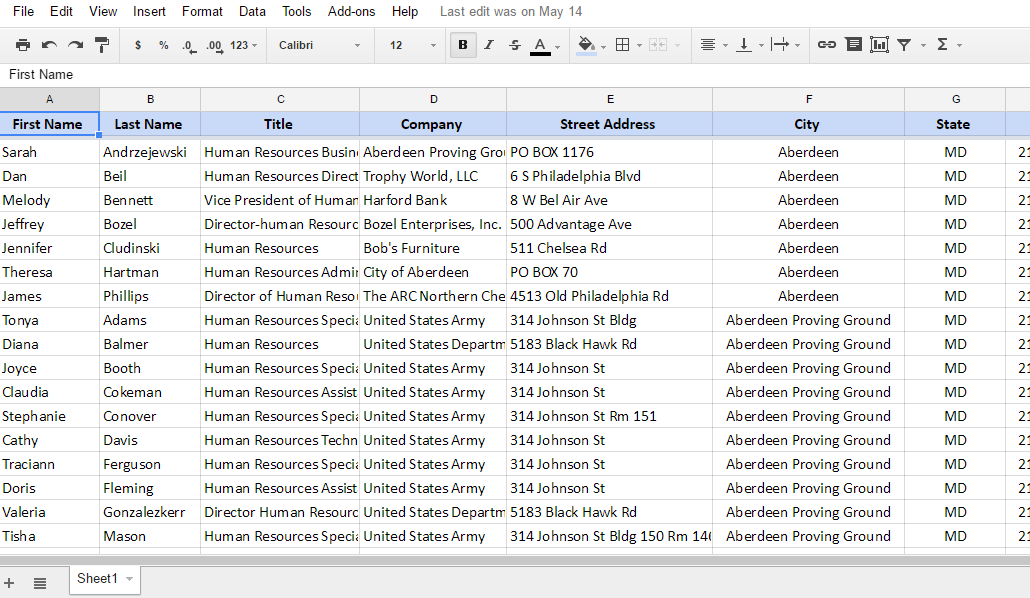Open the Edit menu
Viewport: 1030px width, 598px height.
62,11
